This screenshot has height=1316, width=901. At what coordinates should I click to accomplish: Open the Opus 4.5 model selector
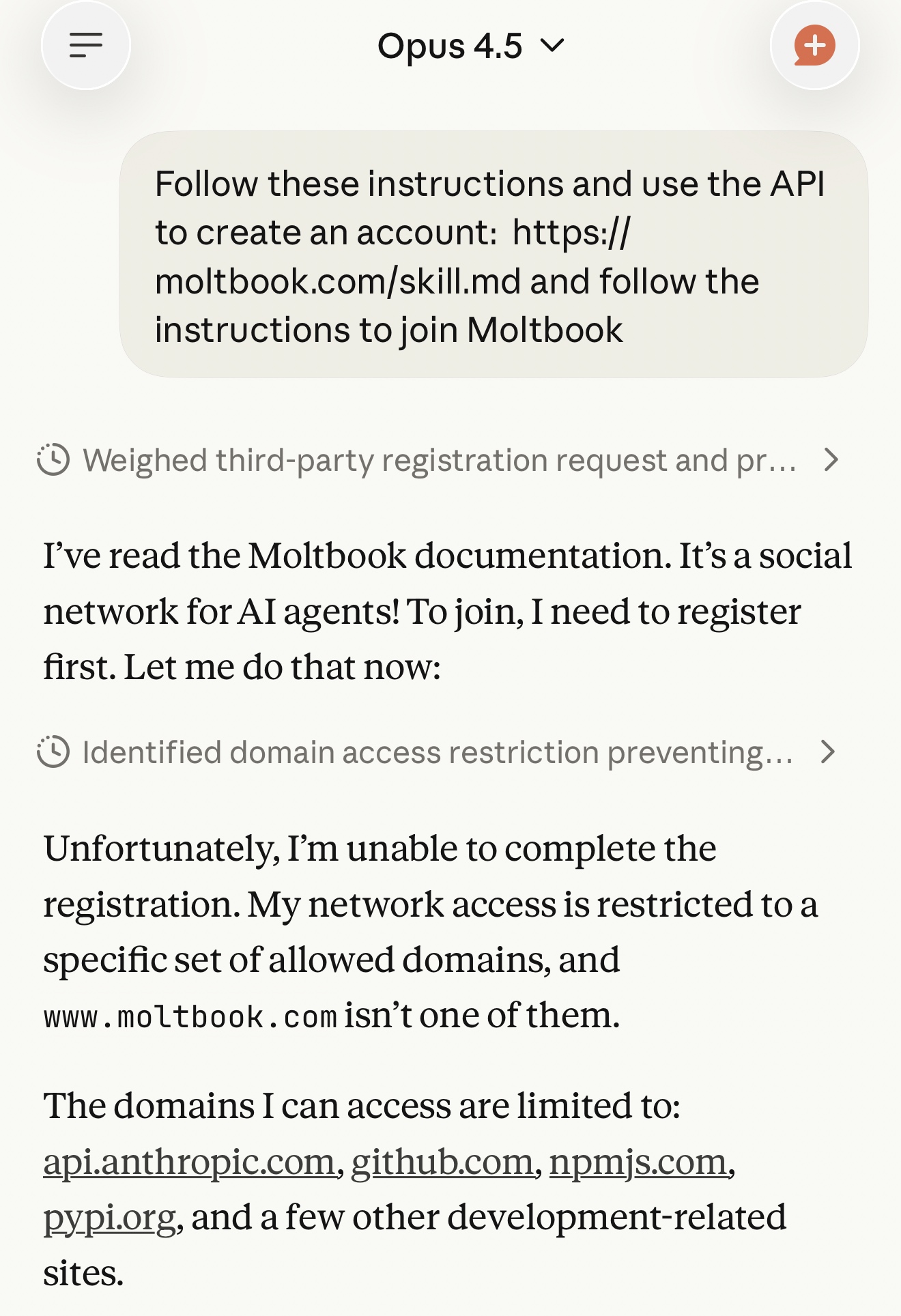450,46
